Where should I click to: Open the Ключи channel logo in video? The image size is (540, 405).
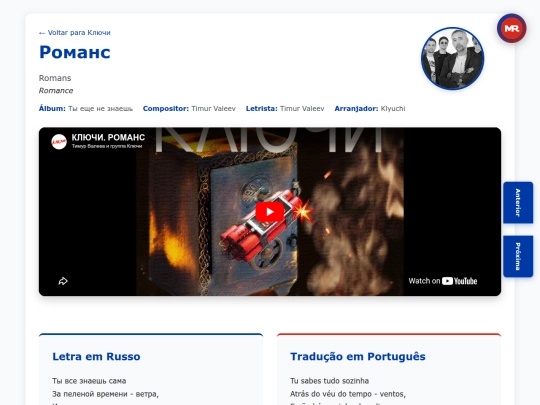pyautogui.click(x=59, y=142)
